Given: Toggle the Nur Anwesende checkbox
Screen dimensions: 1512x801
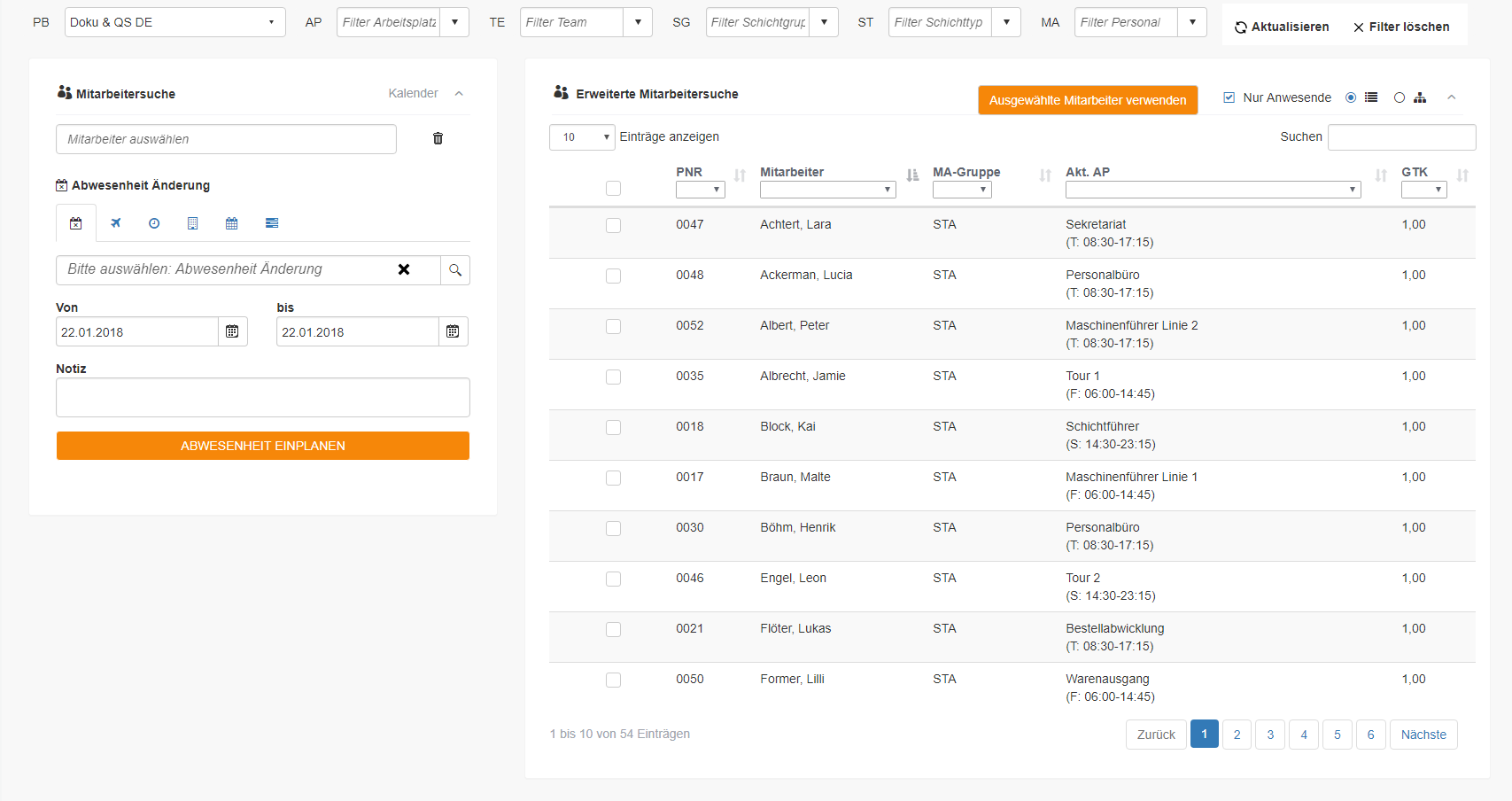Looking at the screenshot, I should point(1229,97).
